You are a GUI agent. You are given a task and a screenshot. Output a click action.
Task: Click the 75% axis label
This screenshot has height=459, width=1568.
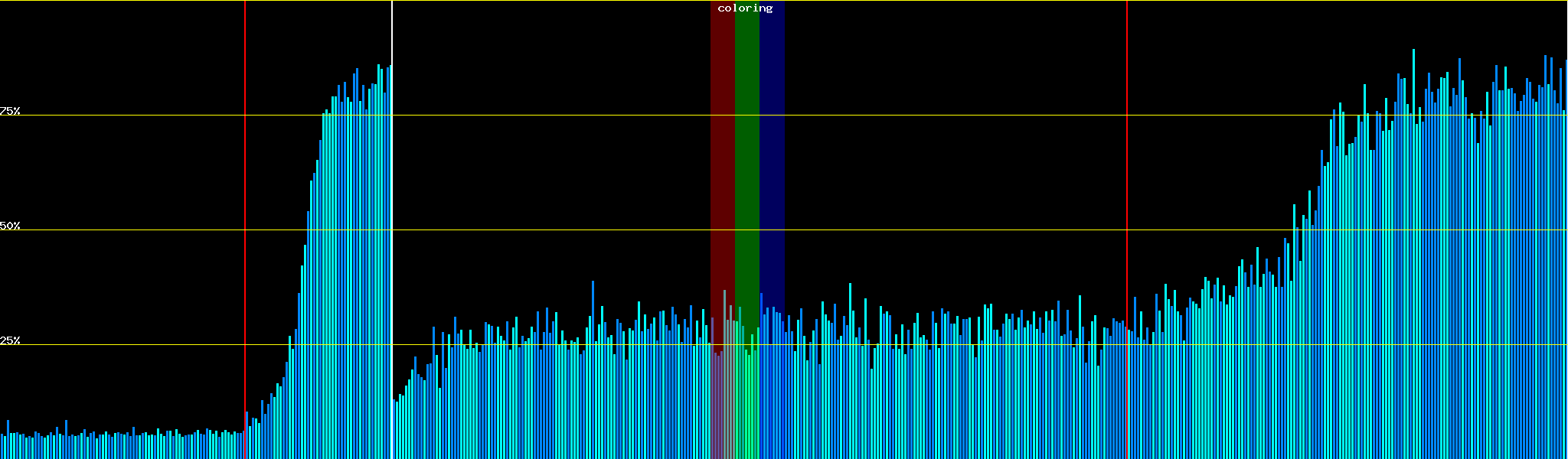[x=10, y=111]
